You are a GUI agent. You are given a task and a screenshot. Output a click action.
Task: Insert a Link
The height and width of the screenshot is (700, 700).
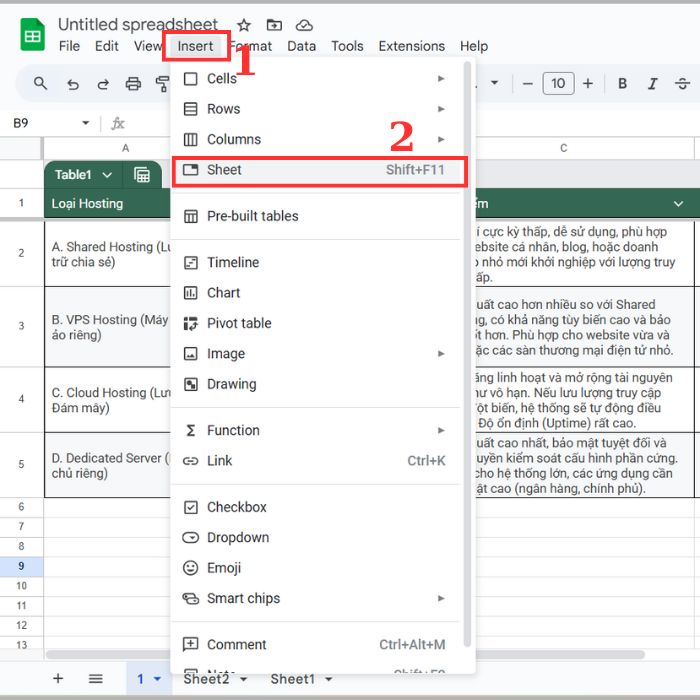(317, 461)
